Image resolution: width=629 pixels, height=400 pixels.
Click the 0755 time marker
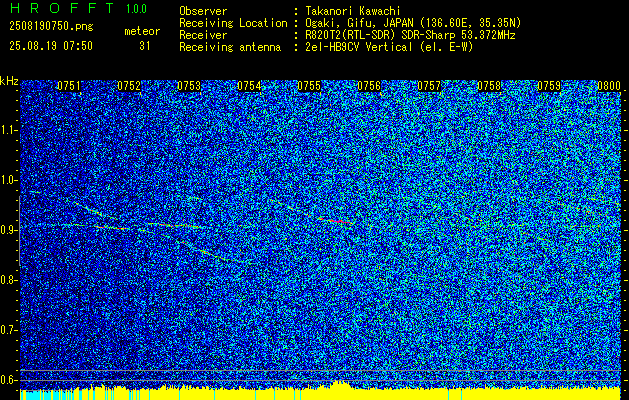pyautogui.click(x=309, y=86)
